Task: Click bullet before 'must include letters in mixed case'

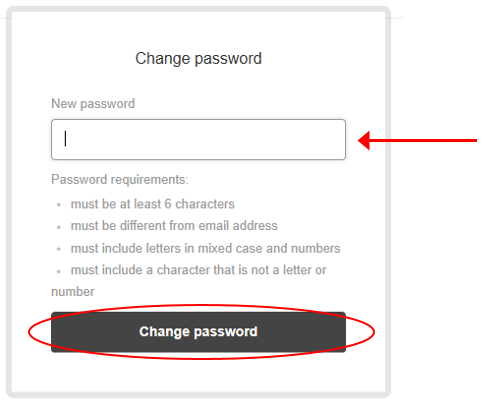Action: click(59, 249)
